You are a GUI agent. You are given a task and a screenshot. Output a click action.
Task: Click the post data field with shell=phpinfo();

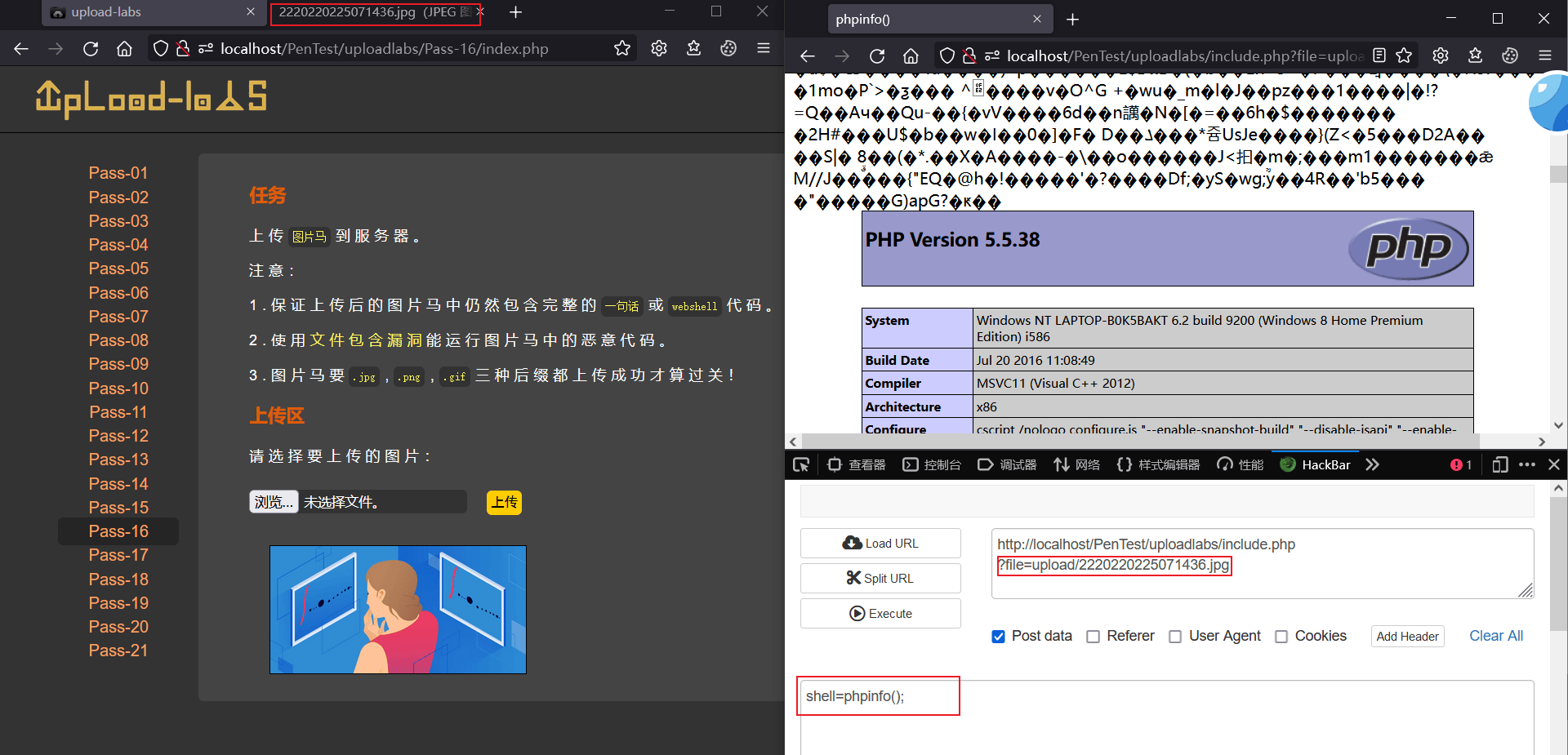tap(1167, 717)
